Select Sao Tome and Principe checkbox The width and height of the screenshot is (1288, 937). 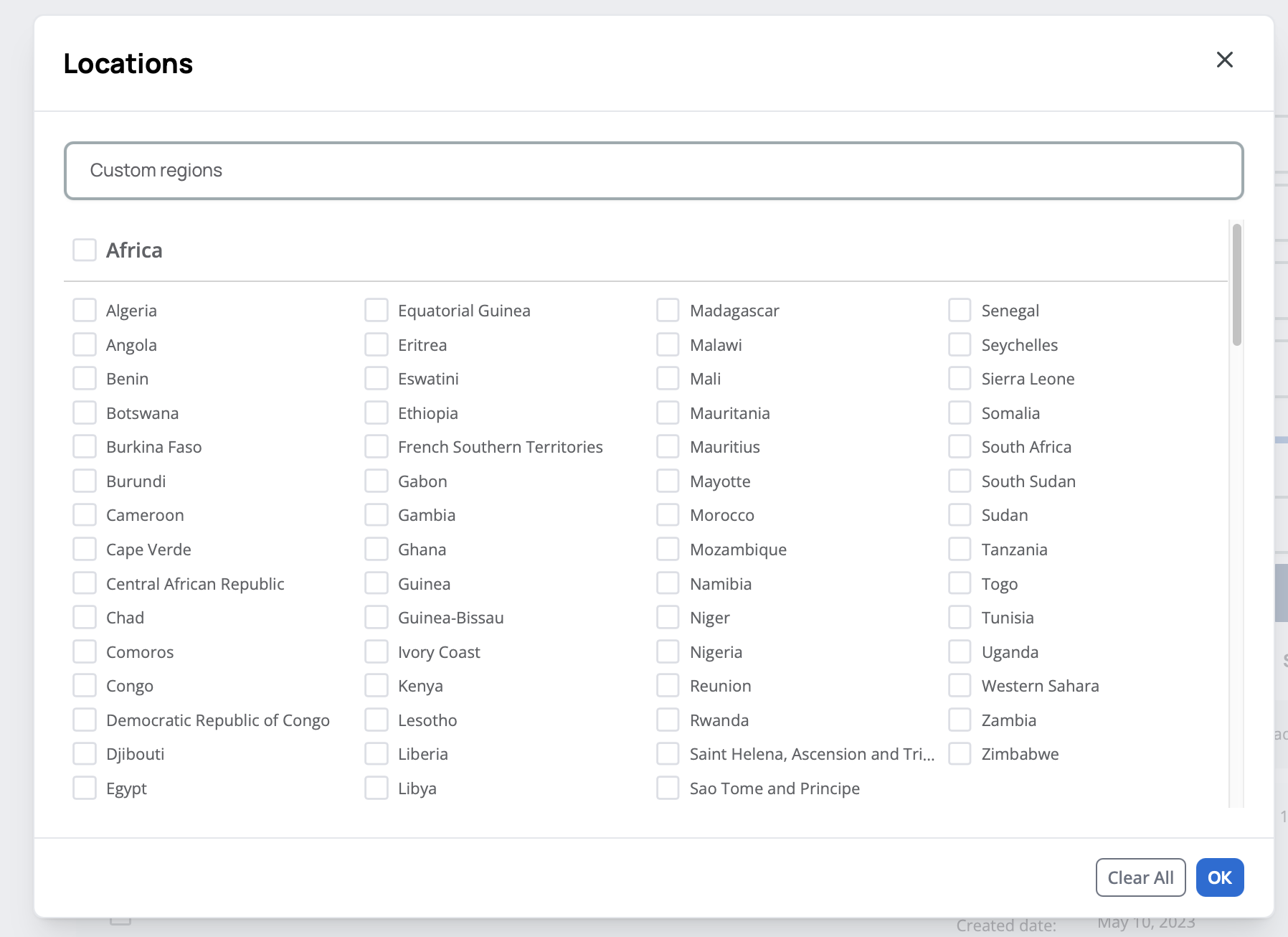(668, 788)
